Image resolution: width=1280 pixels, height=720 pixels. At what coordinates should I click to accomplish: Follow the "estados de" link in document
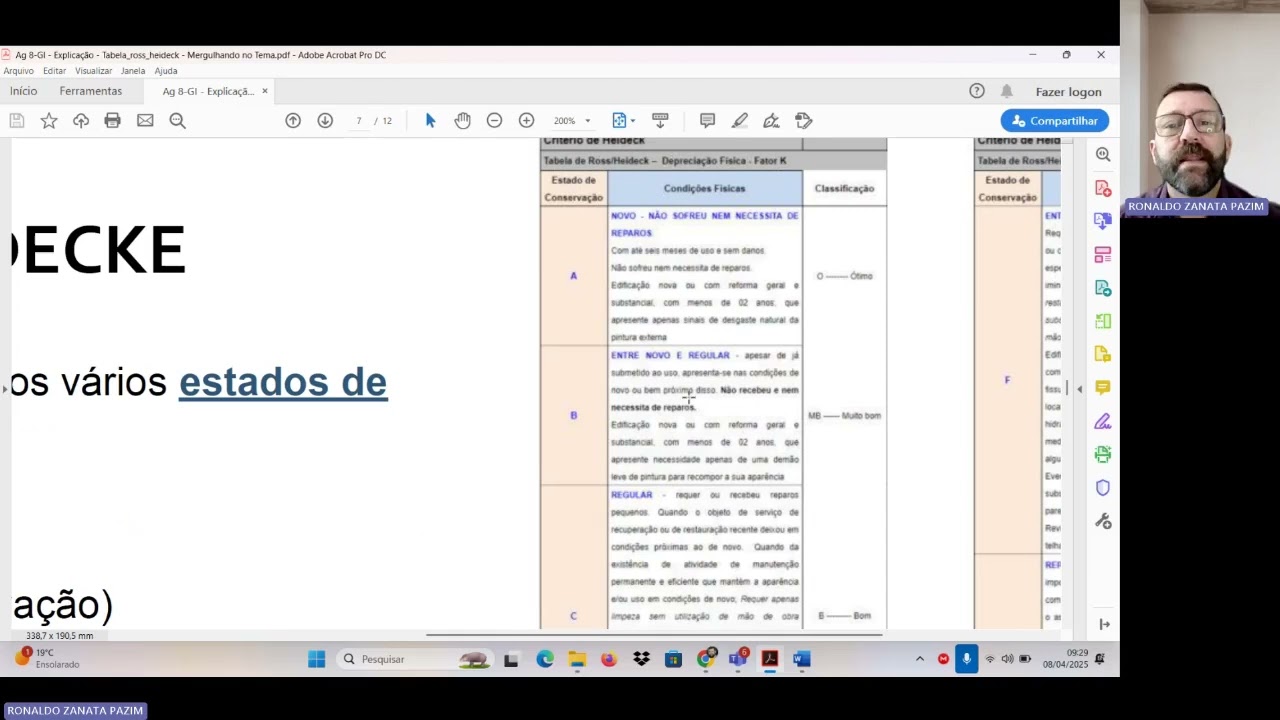(283, 382)
